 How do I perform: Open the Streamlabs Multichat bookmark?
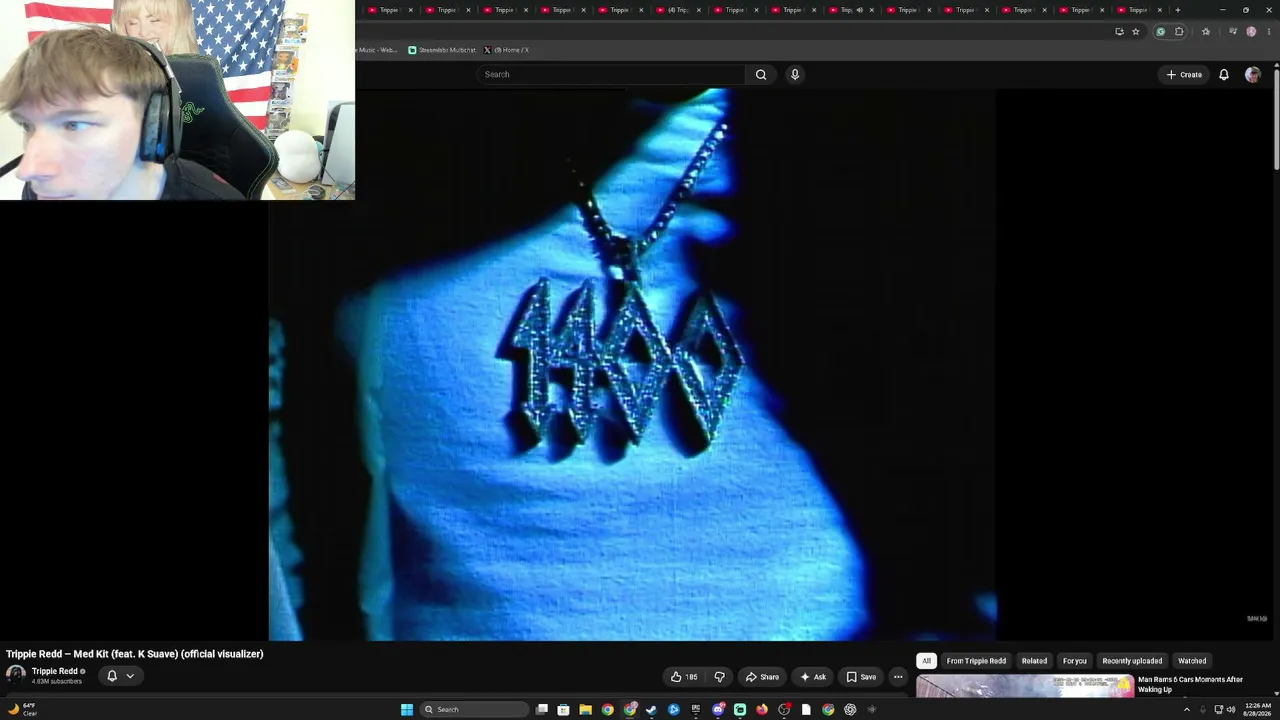pyautogui.click(x=442, y=50)
